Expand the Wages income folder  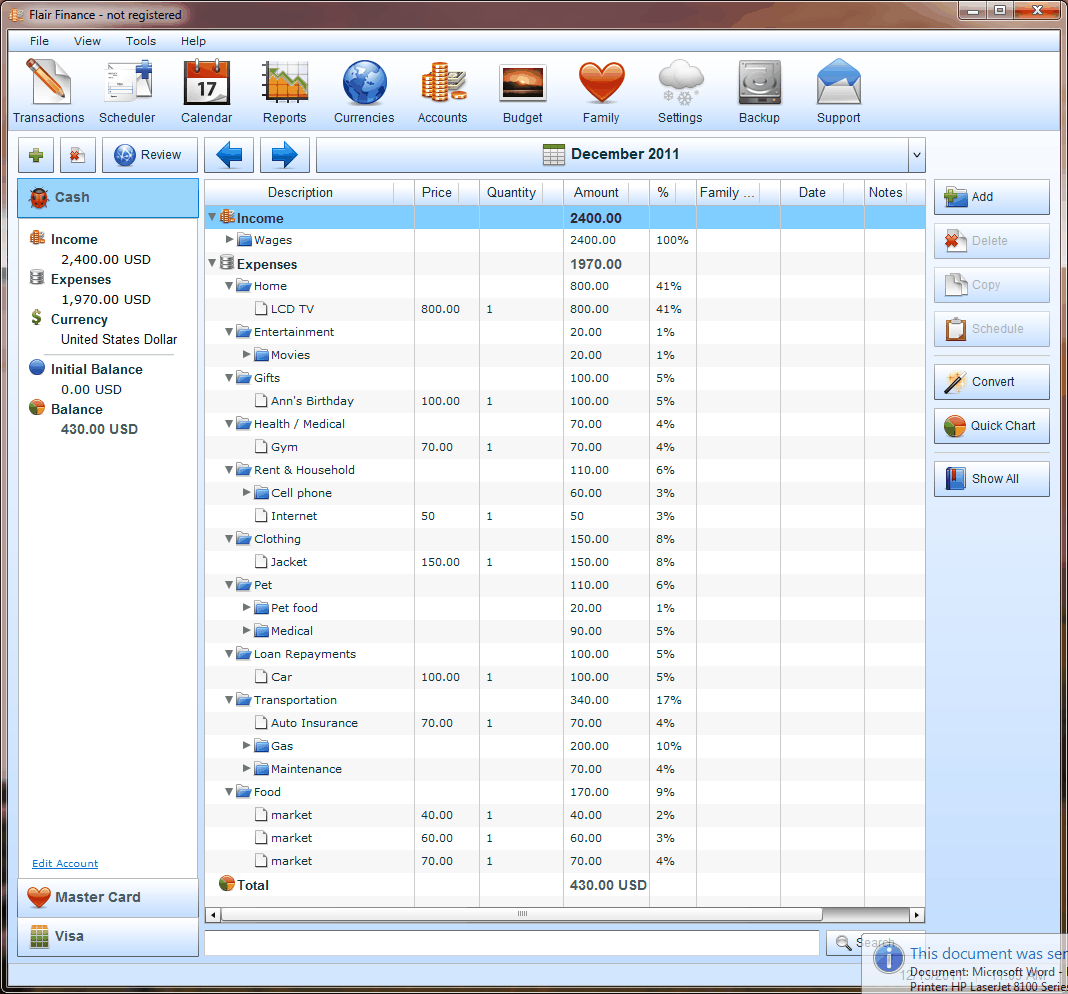click(x=229, y=240)
